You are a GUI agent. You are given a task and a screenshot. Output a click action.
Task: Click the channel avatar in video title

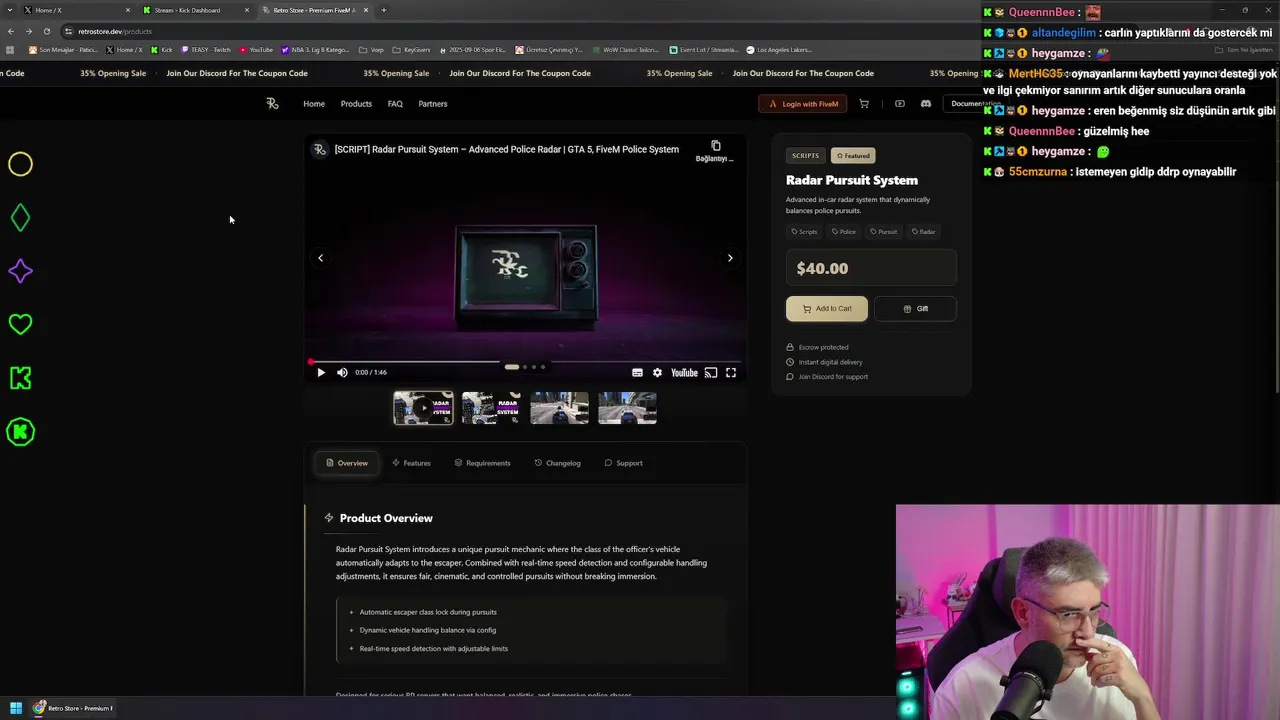pos(320,149)
